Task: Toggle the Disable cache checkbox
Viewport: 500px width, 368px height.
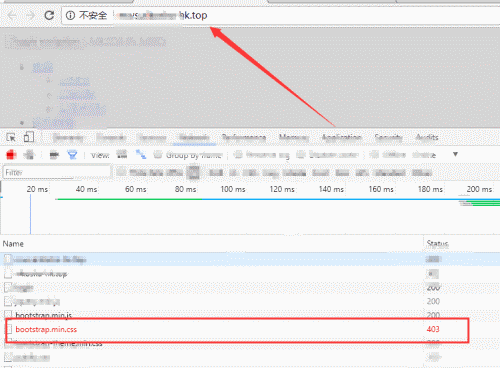Action: click(x=301, y=154)
